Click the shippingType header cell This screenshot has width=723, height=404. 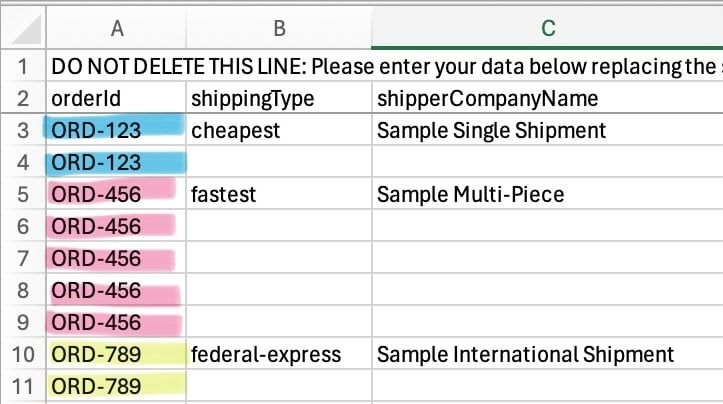coord(277,98)
